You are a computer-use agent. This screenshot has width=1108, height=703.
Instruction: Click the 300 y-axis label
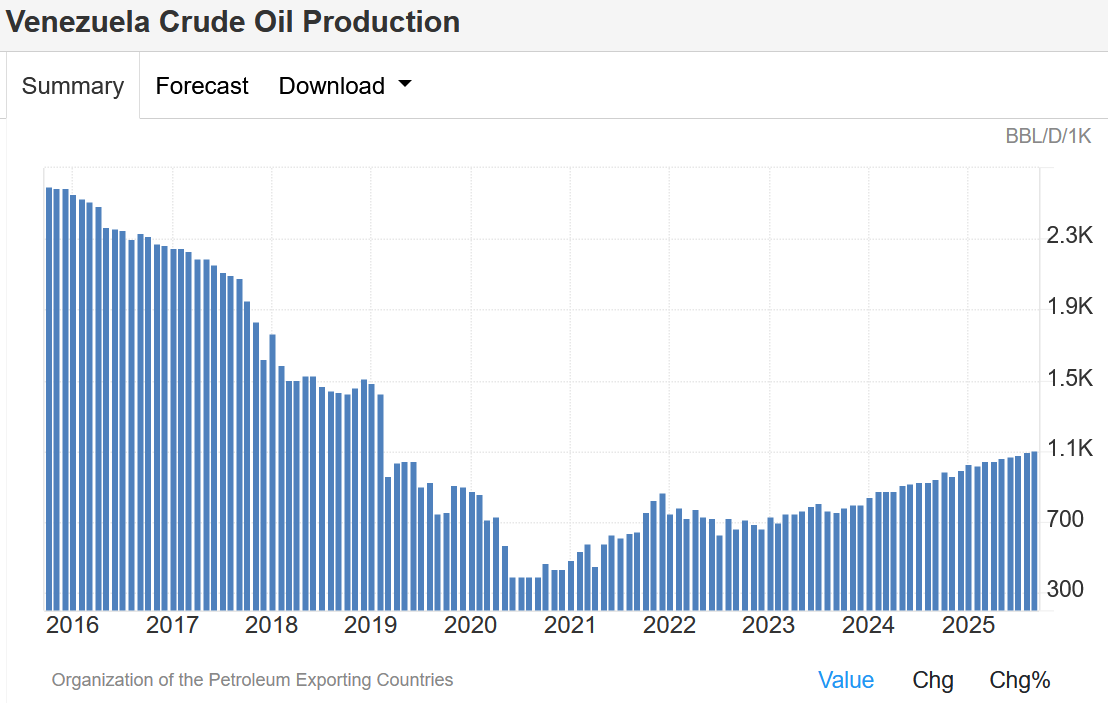coord(1065,589)
